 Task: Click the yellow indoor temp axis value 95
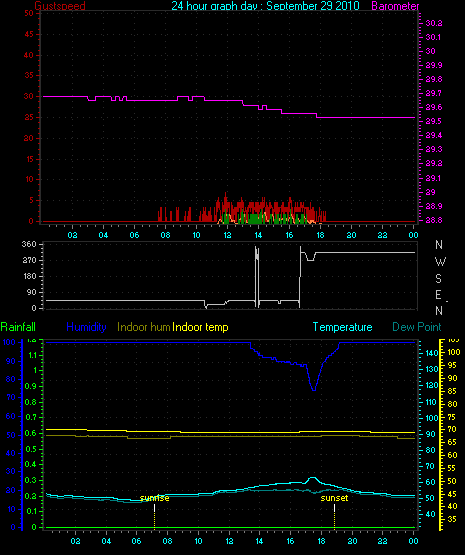(x=453, y=365)
